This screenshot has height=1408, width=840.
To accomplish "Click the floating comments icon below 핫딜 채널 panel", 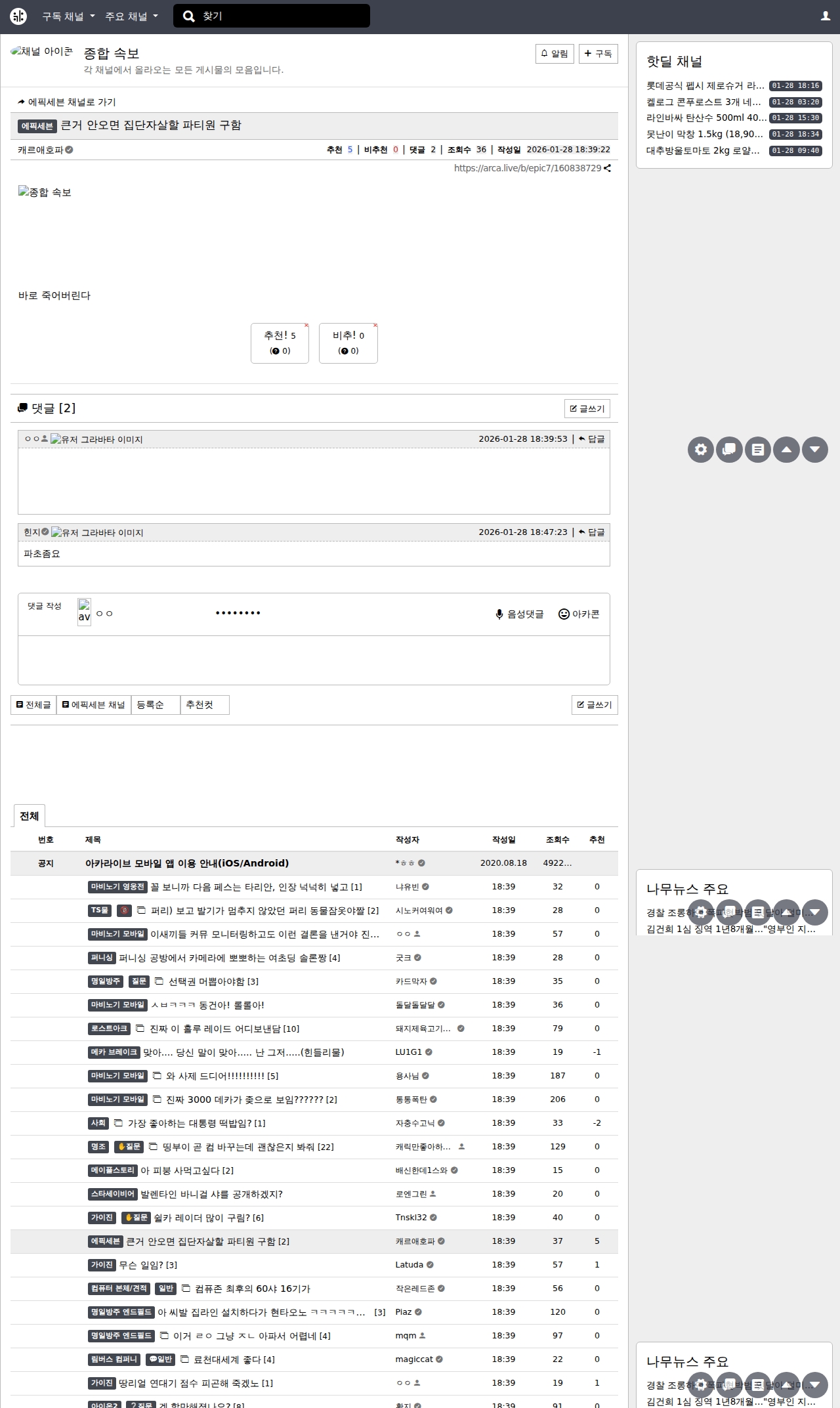I will [x=730, y=450].
